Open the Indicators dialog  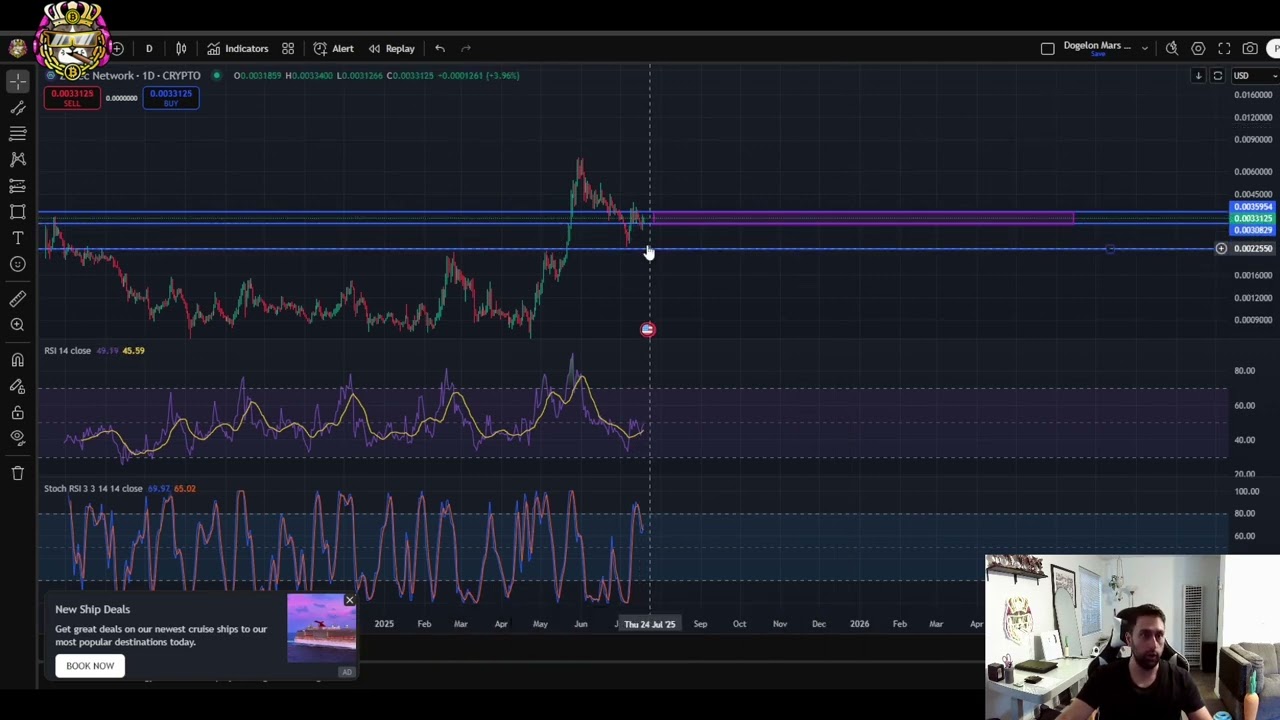tap(238, 48)
